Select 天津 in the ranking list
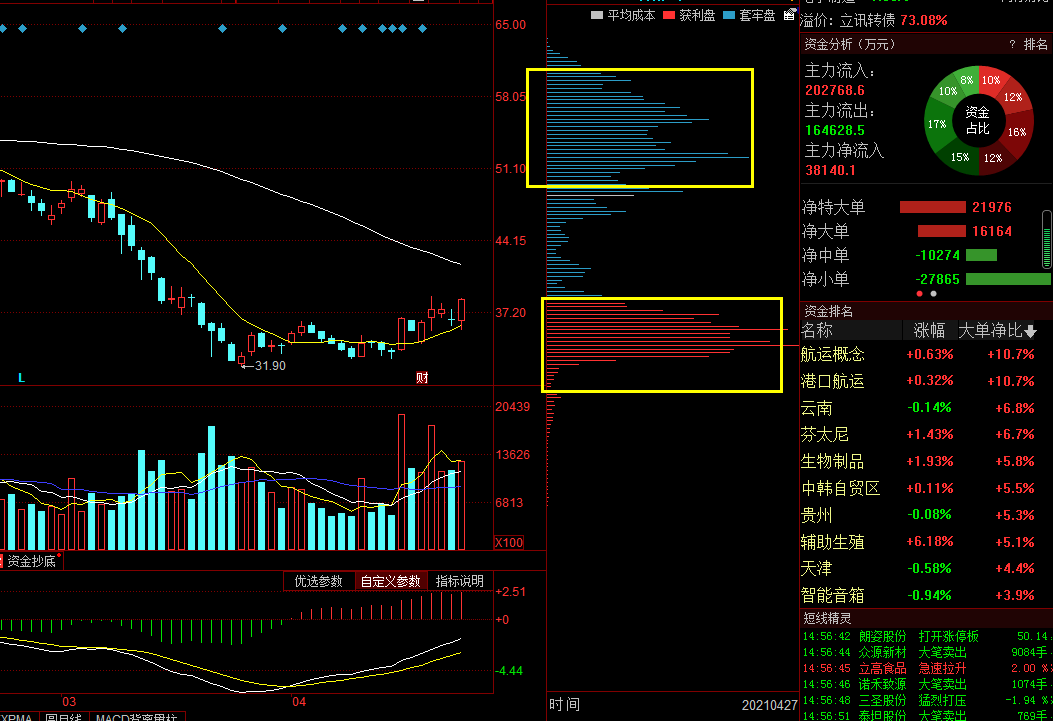This screenshot has height=721, width=1053. (926, 569)
